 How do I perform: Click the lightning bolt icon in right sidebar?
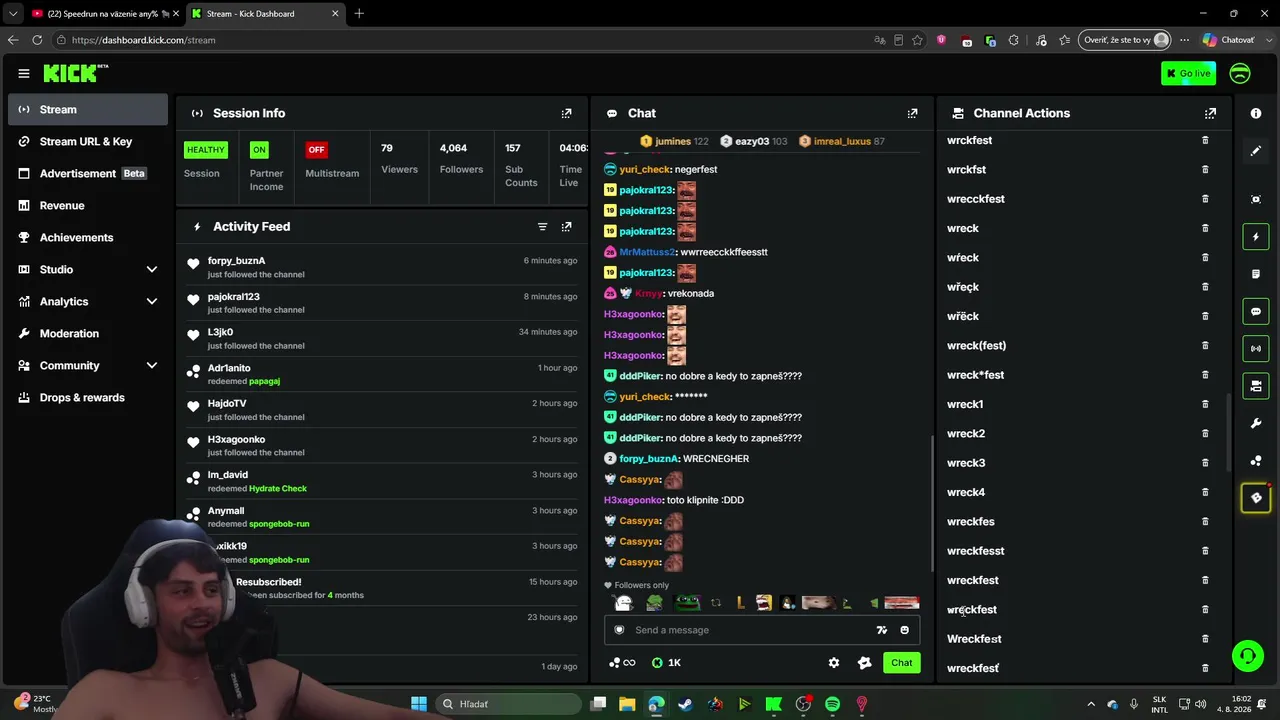[x=1256, y=237]
